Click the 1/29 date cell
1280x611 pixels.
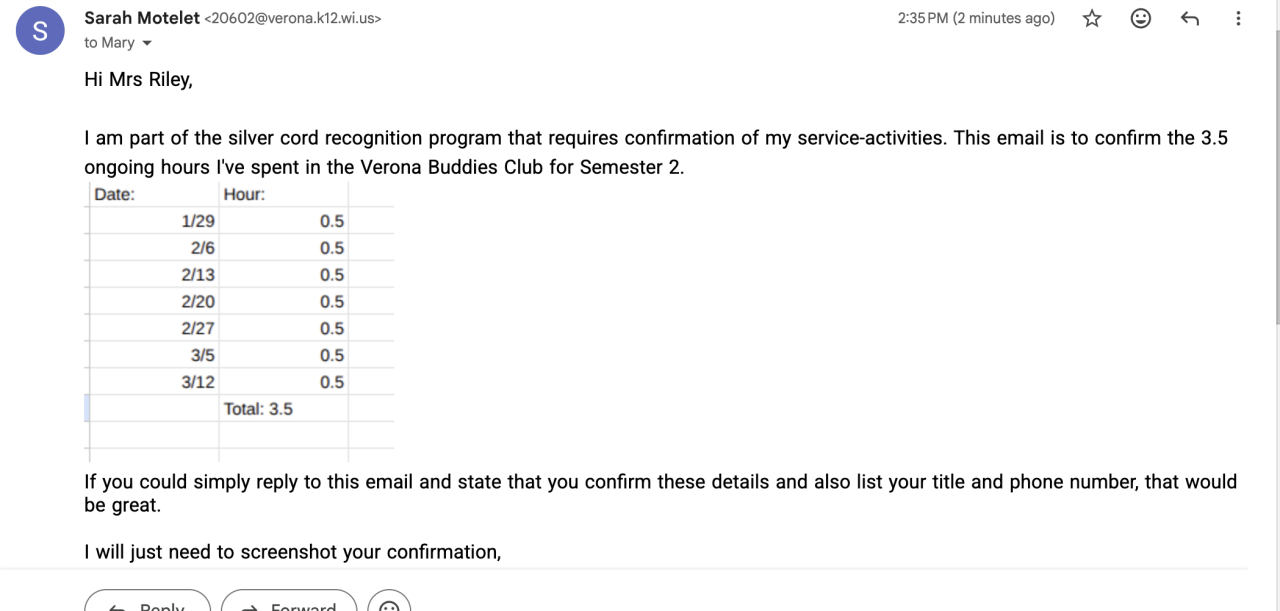coord(198,222)
